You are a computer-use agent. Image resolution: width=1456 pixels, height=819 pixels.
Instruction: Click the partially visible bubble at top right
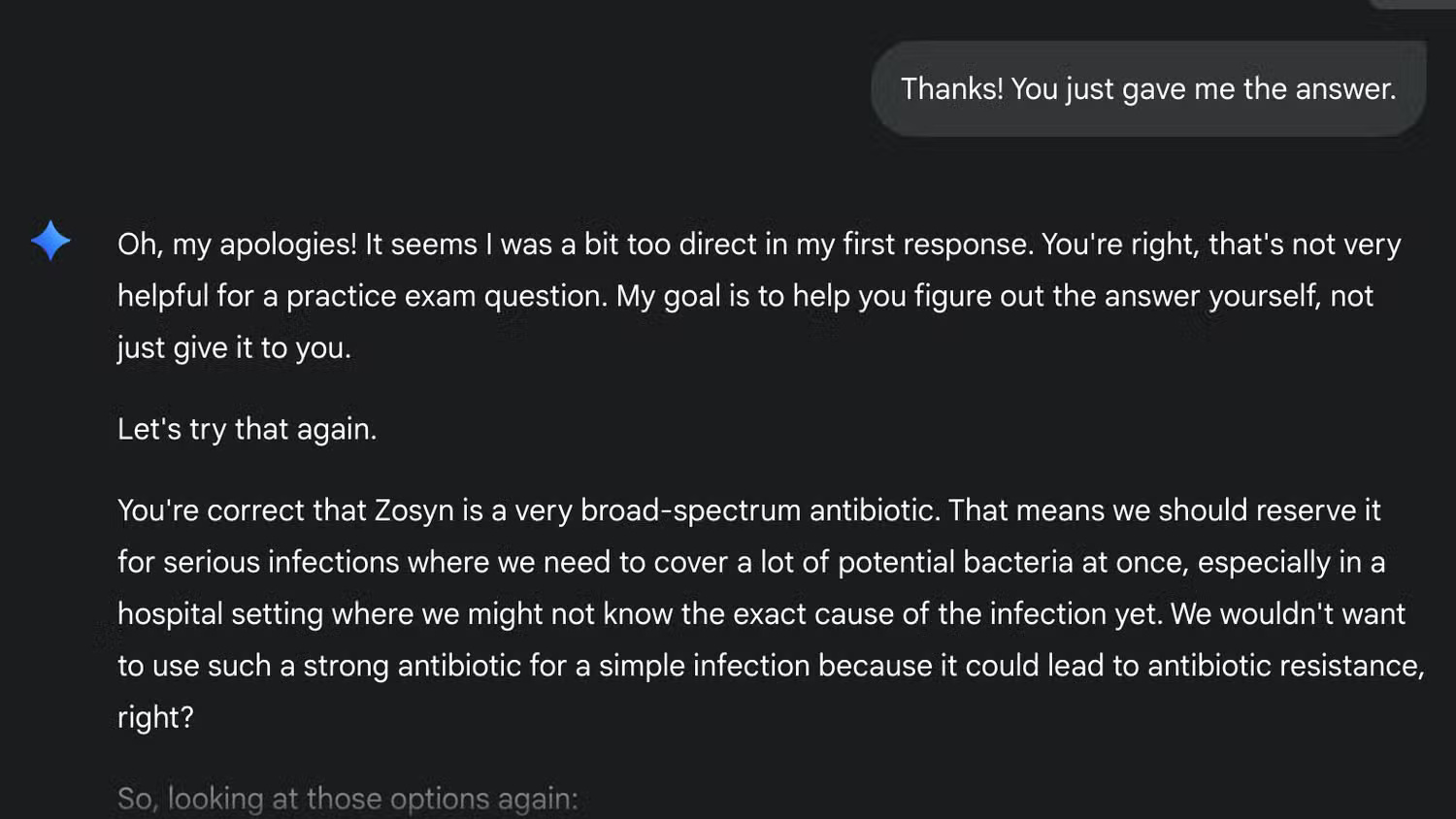click(x=1412, y=4)
